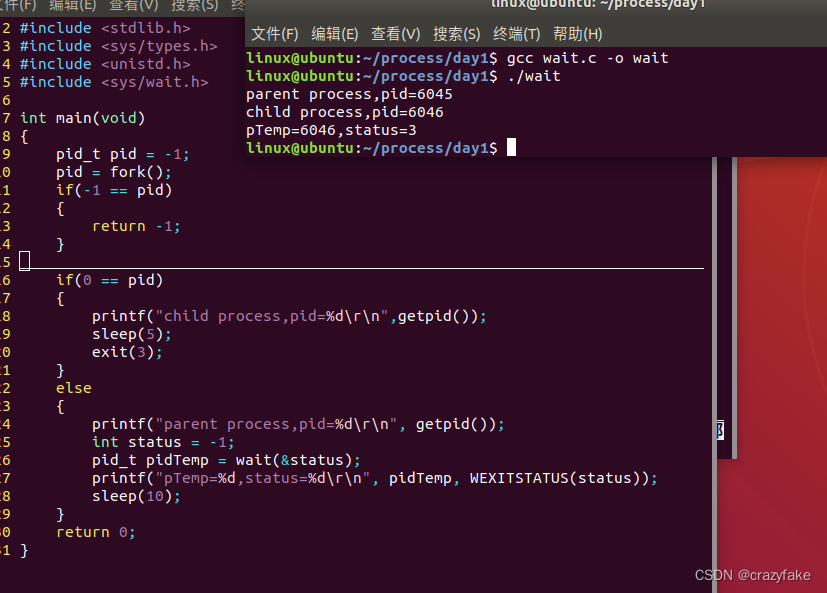The height and width of the screenshot is (593, 827).
Task: Click the blinking terminal cursor block
Action: [510, 147]
